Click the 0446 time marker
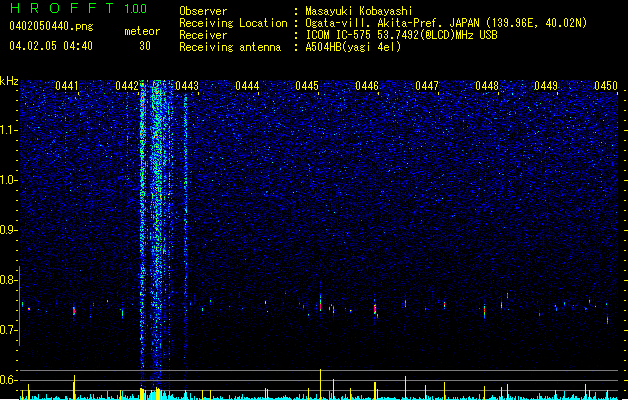 [x=367, y=86]
